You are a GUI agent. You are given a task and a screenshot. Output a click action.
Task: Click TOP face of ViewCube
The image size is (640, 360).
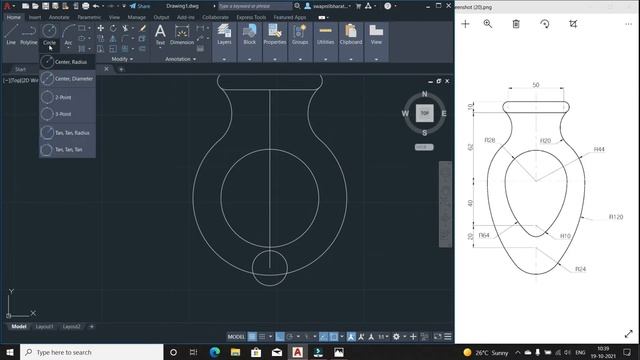[x=424, y=113]
